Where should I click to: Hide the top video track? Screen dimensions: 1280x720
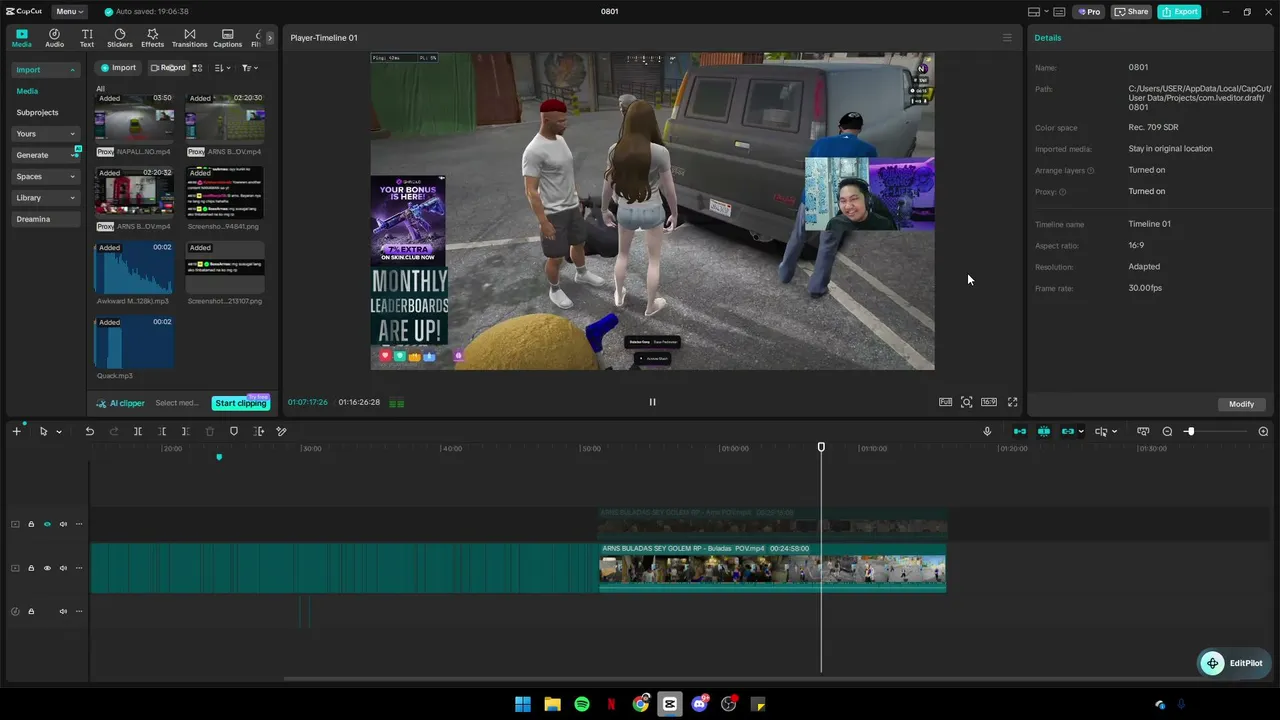click(47, 524)
